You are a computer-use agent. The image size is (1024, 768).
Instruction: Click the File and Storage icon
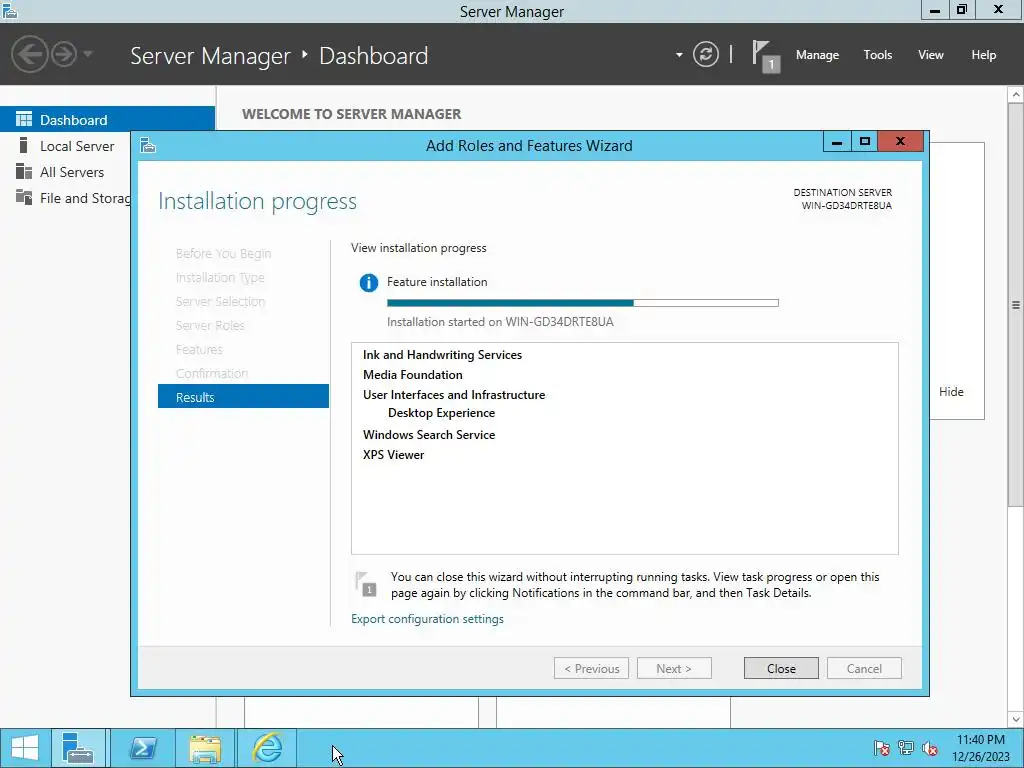click(x=24, y=197)
